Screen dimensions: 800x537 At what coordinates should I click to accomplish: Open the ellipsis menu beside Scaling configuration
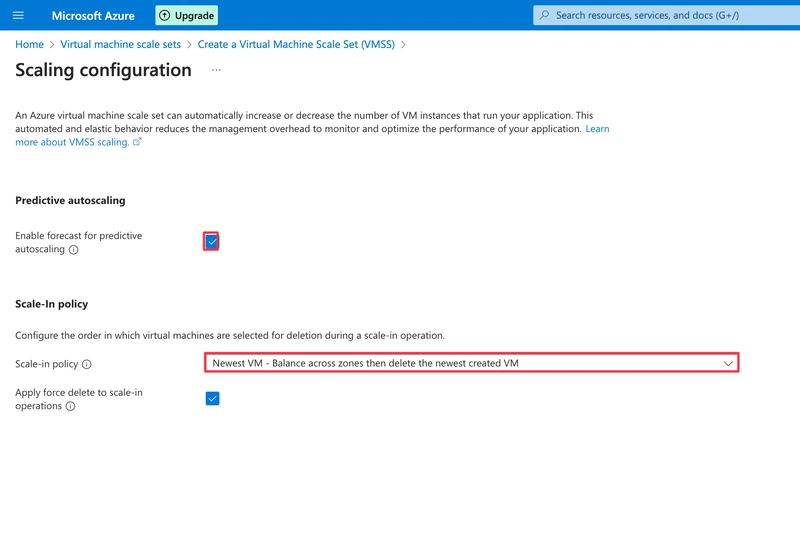216,70
